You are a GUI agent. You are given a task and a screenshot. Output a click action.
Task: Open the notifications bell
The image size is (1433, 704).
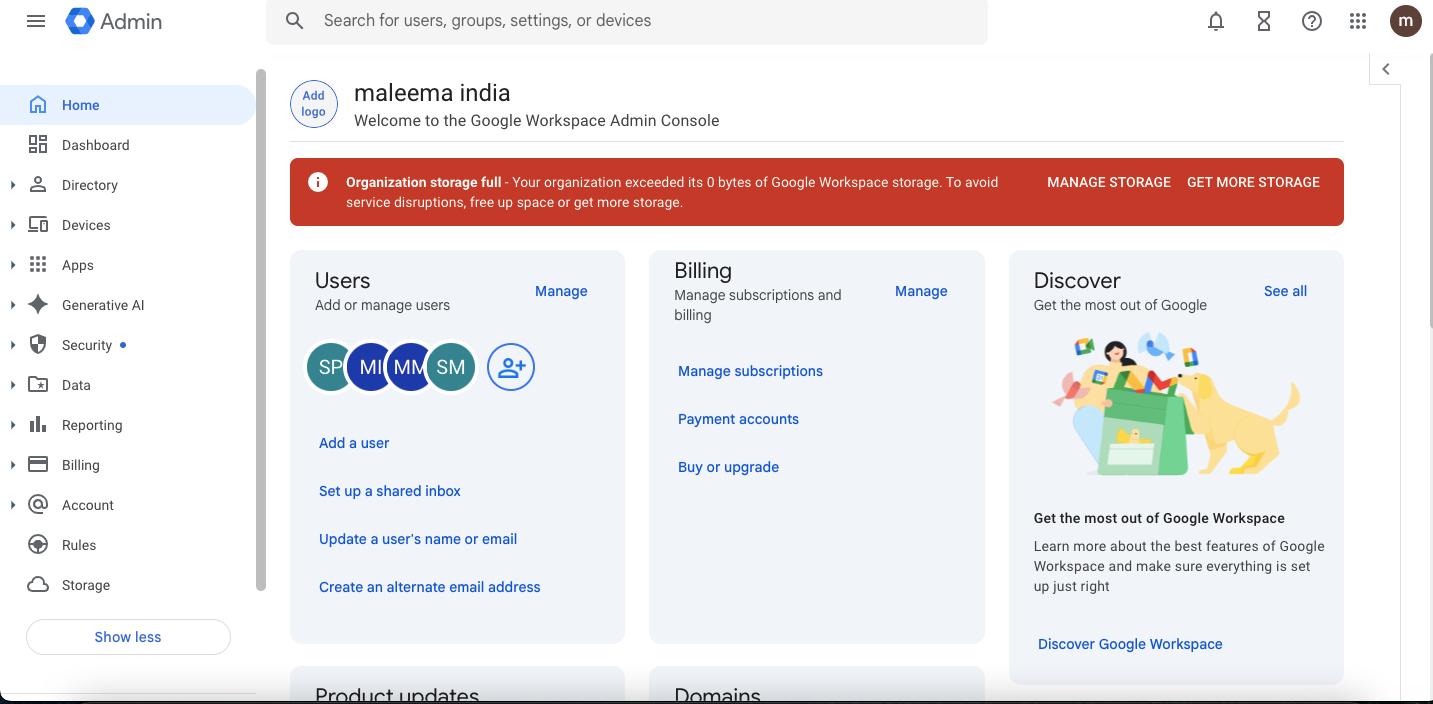pyautogui.click(x=1216, y=21)
